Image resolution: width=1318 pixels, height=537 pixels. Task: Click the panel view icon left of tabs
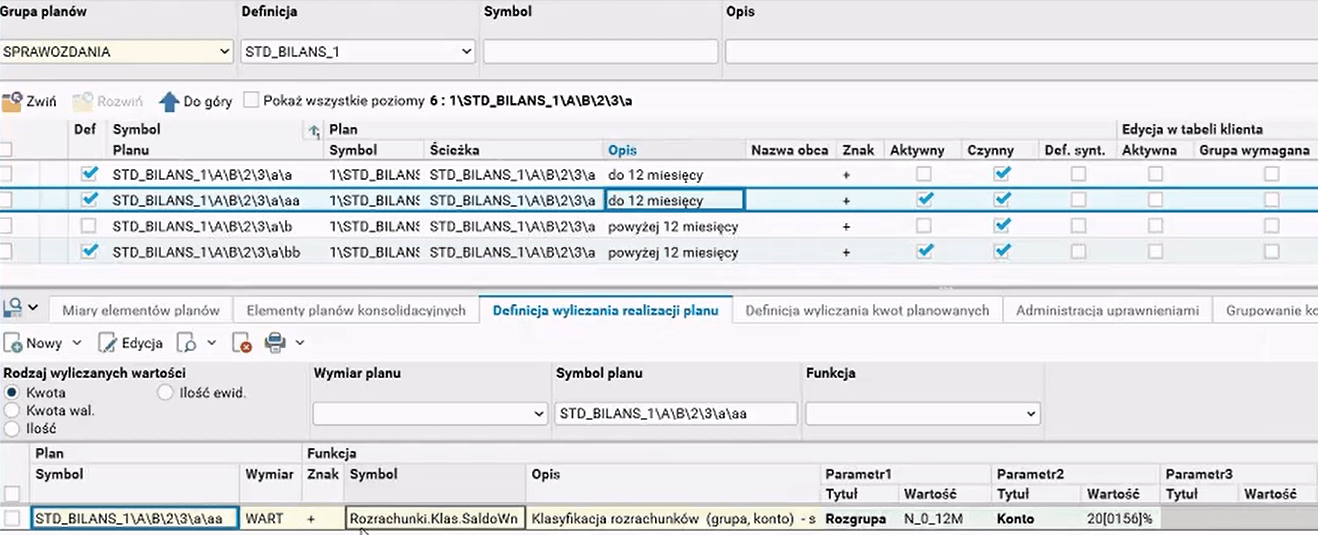13,308
